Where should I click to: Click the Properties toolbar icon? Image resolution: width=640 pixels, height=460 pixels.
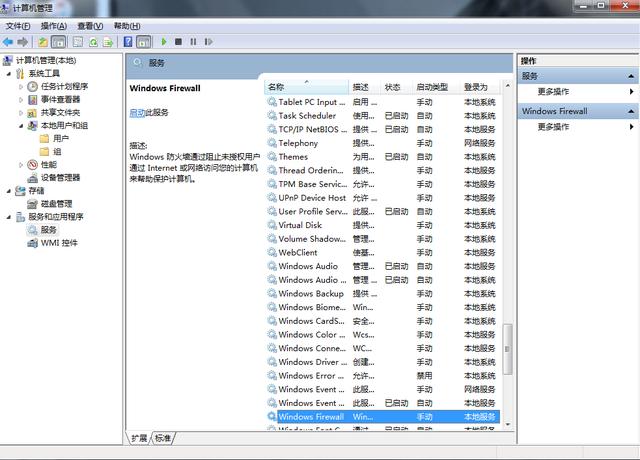78,42
